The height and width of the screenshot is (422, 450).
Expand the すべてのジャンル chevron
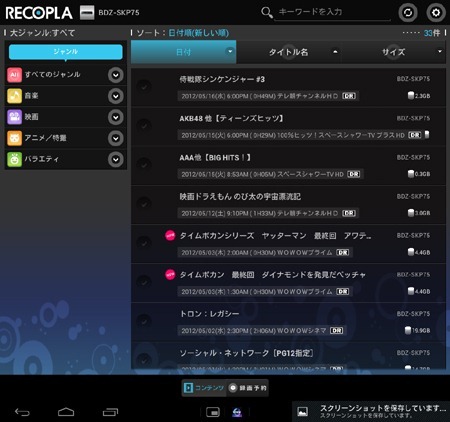116,75
